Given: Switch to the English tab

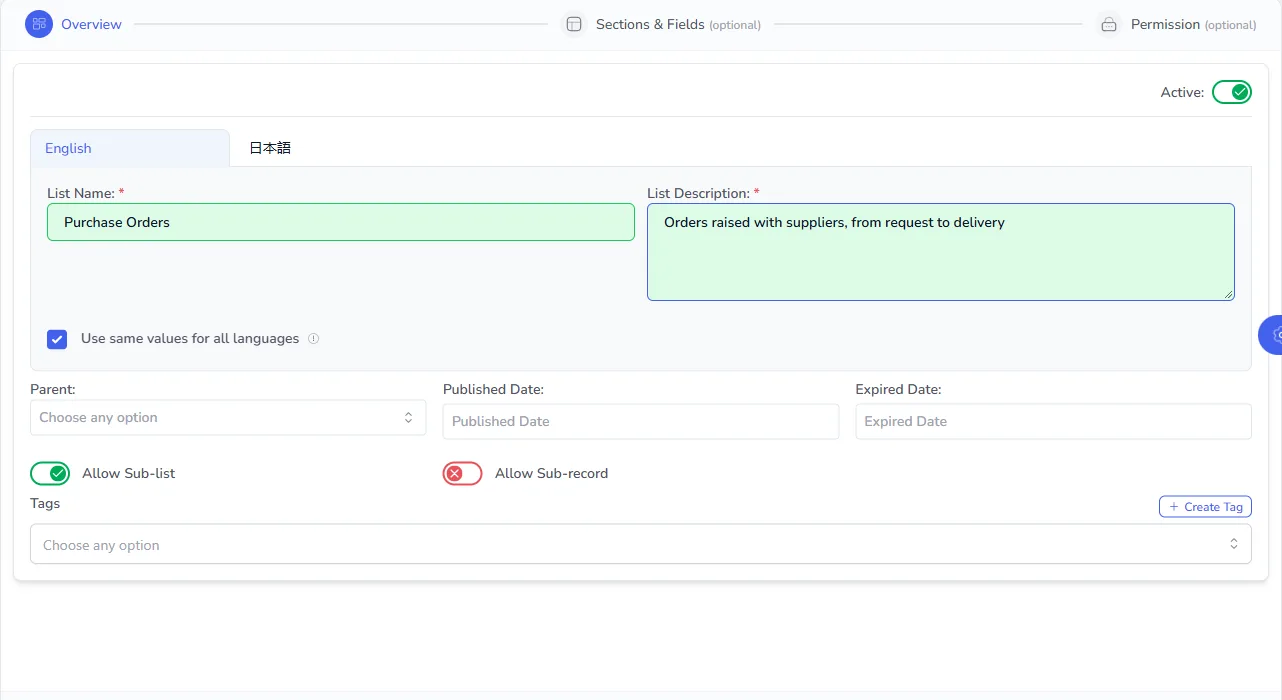Looking at the screenshot, I should point(130,148).
